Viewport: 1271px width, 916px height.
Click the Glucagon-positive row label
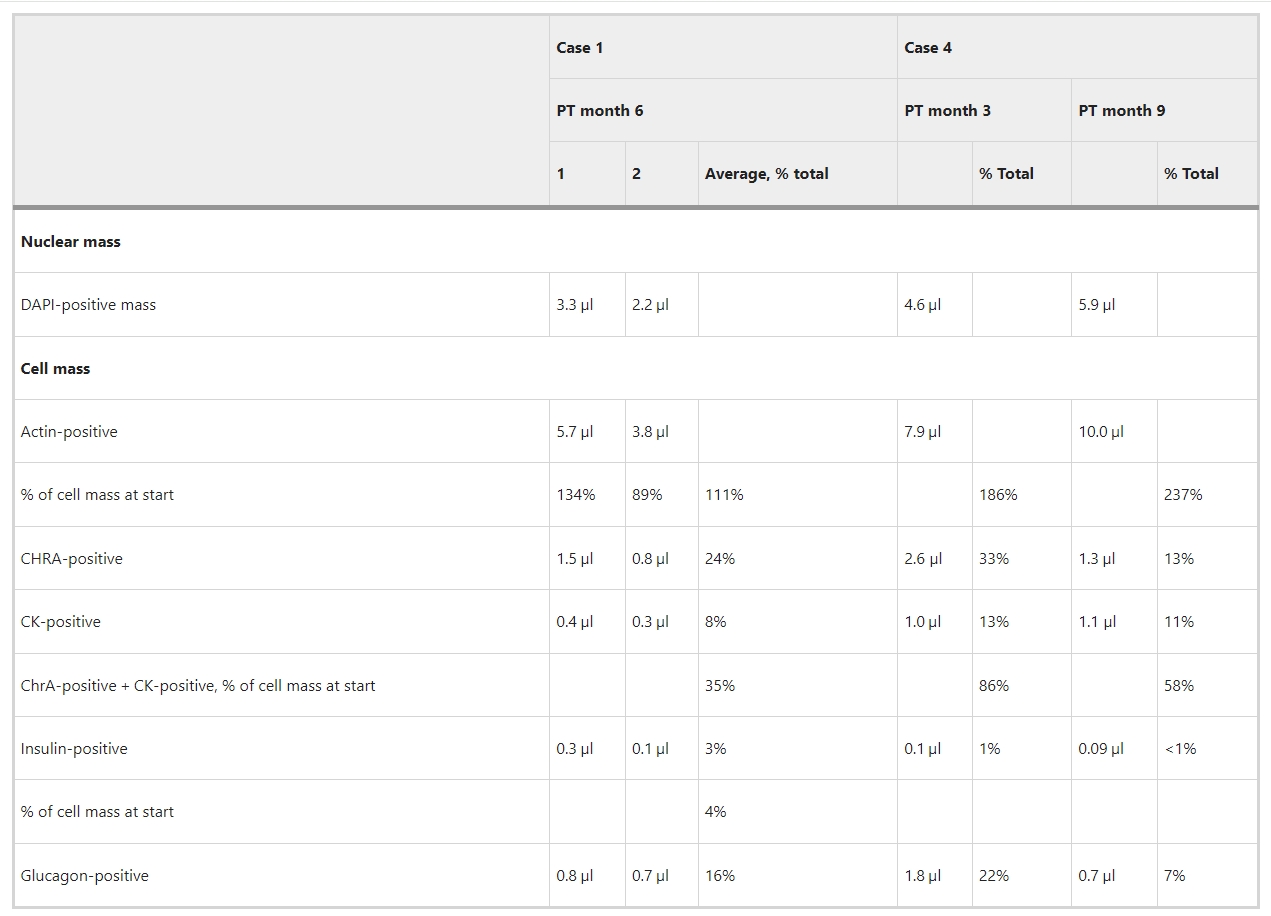84,876
